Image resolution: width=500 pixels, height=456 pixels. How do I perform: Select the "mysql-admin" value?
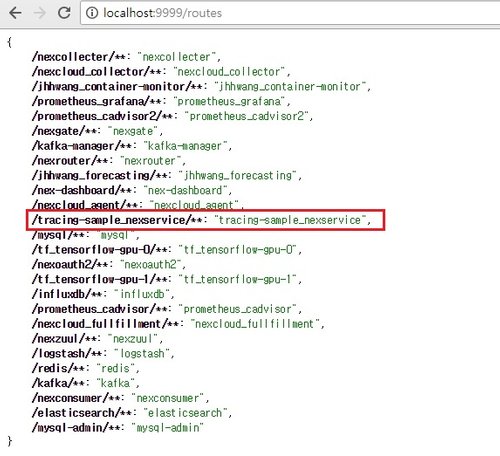pyautogui.click(x=167, y=428)
